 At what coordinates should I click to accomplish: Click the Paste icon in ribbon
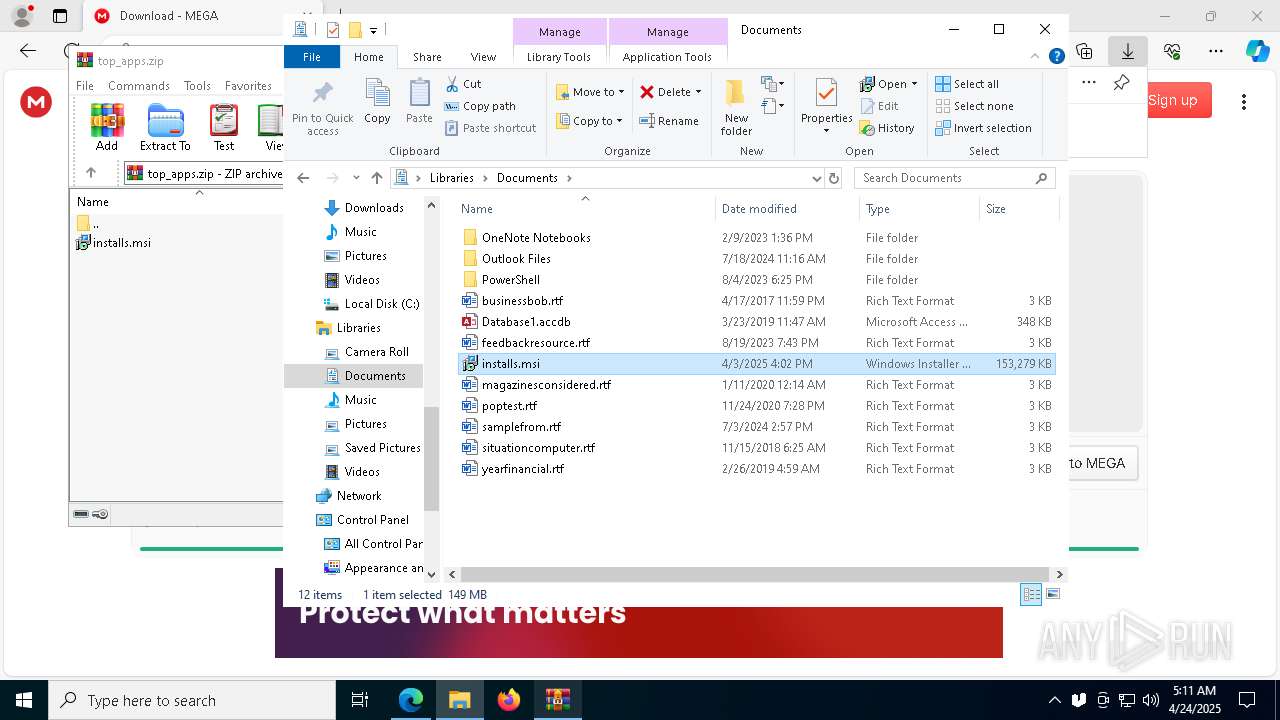pyautogui.click(x=419, y=95)
